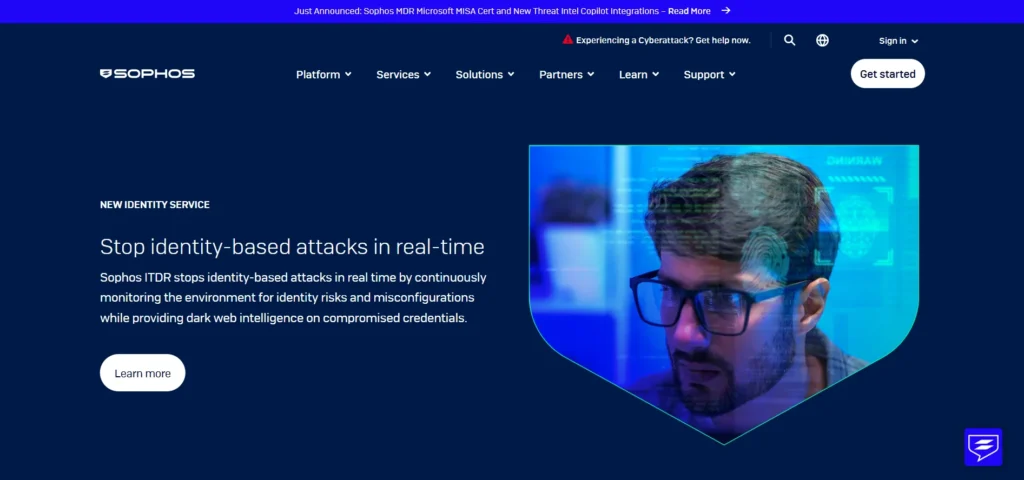Viewport: 1024px width, 480px height.
Task: Click the 'NEW IDENTITY SERVICE' label
Action: click(155, 204)
